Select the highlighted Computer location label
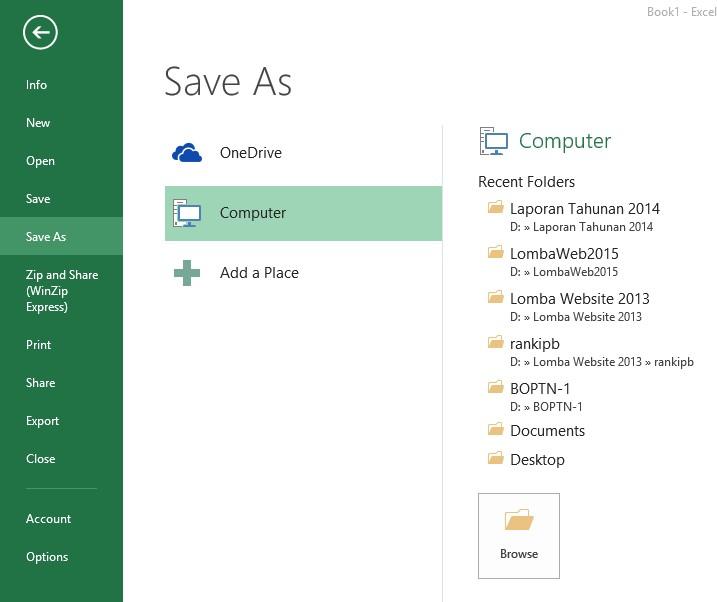717x602 pixels. click(x=253, y=213)
